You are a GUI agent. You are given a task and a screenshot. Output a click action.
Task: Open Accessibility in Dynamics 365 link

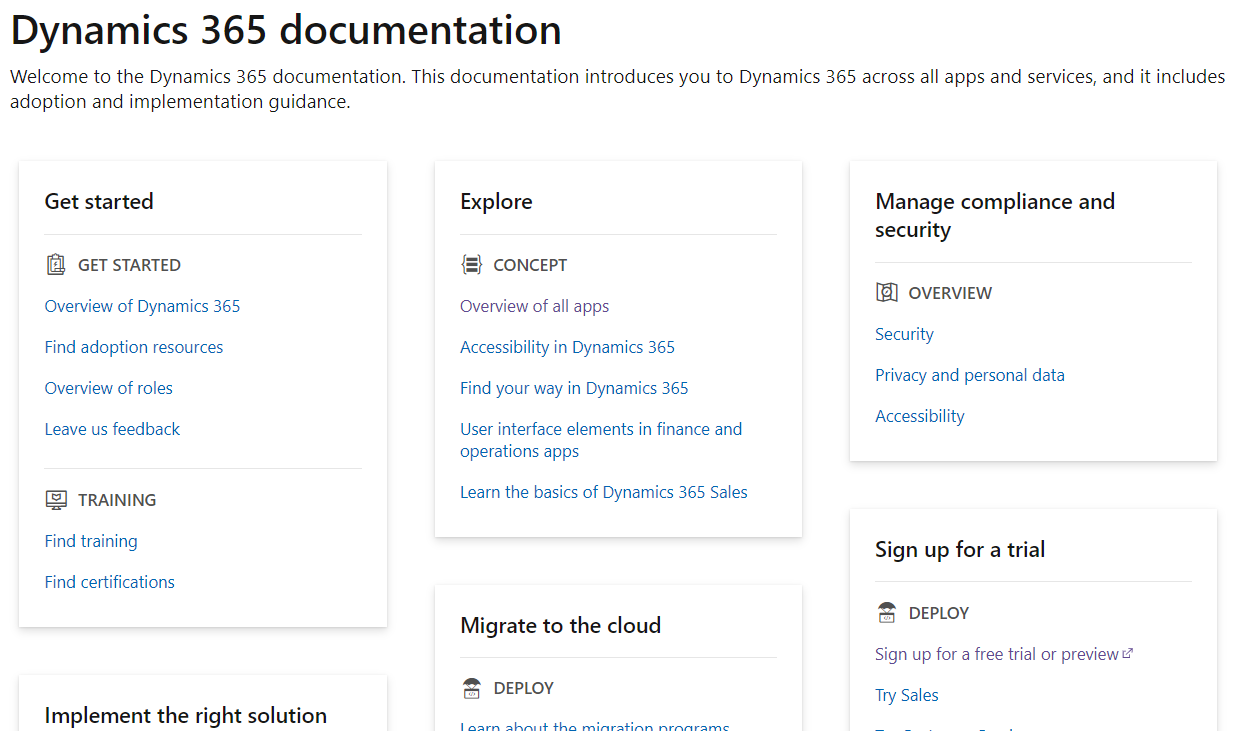pos(567,347)
